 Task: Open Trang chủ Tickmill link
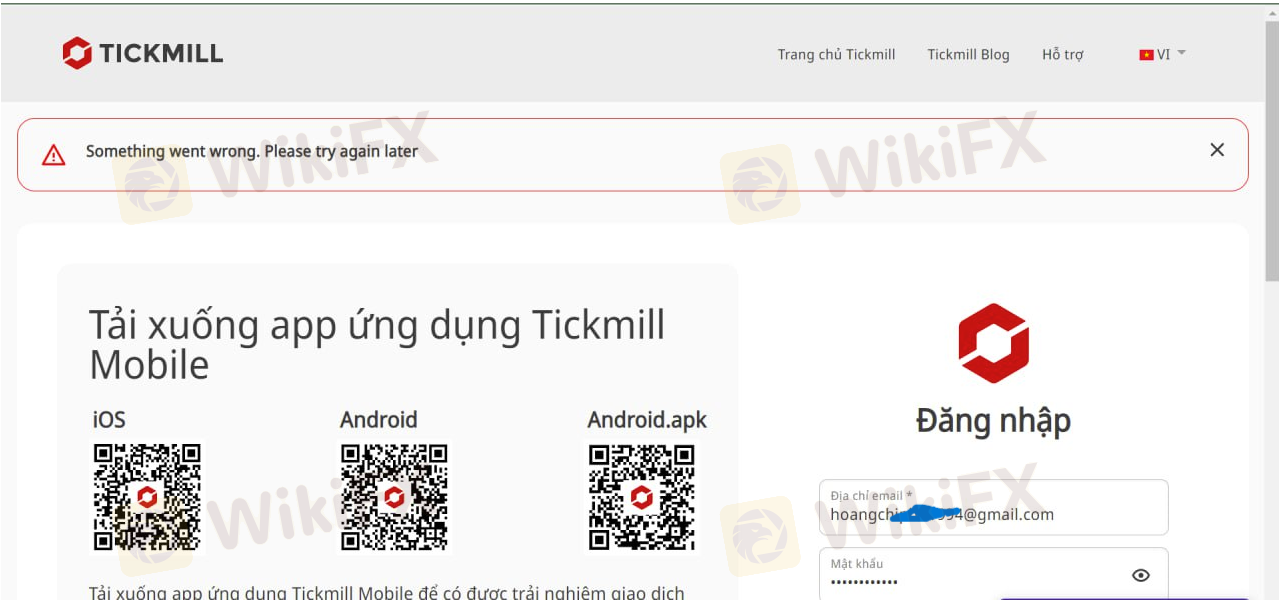point(836,55)
